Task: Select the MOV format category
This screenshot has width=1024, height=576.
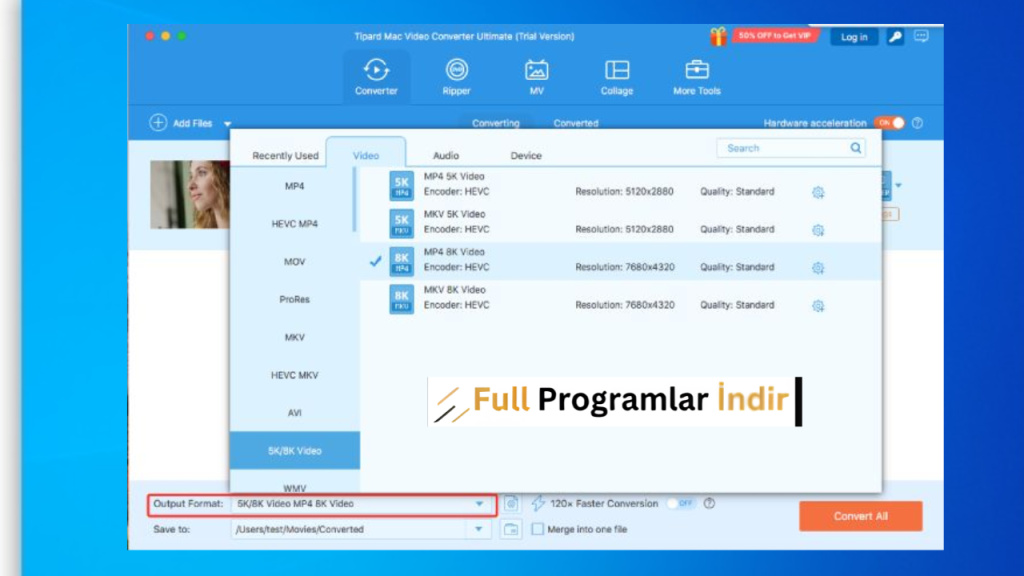Action: 295,262
